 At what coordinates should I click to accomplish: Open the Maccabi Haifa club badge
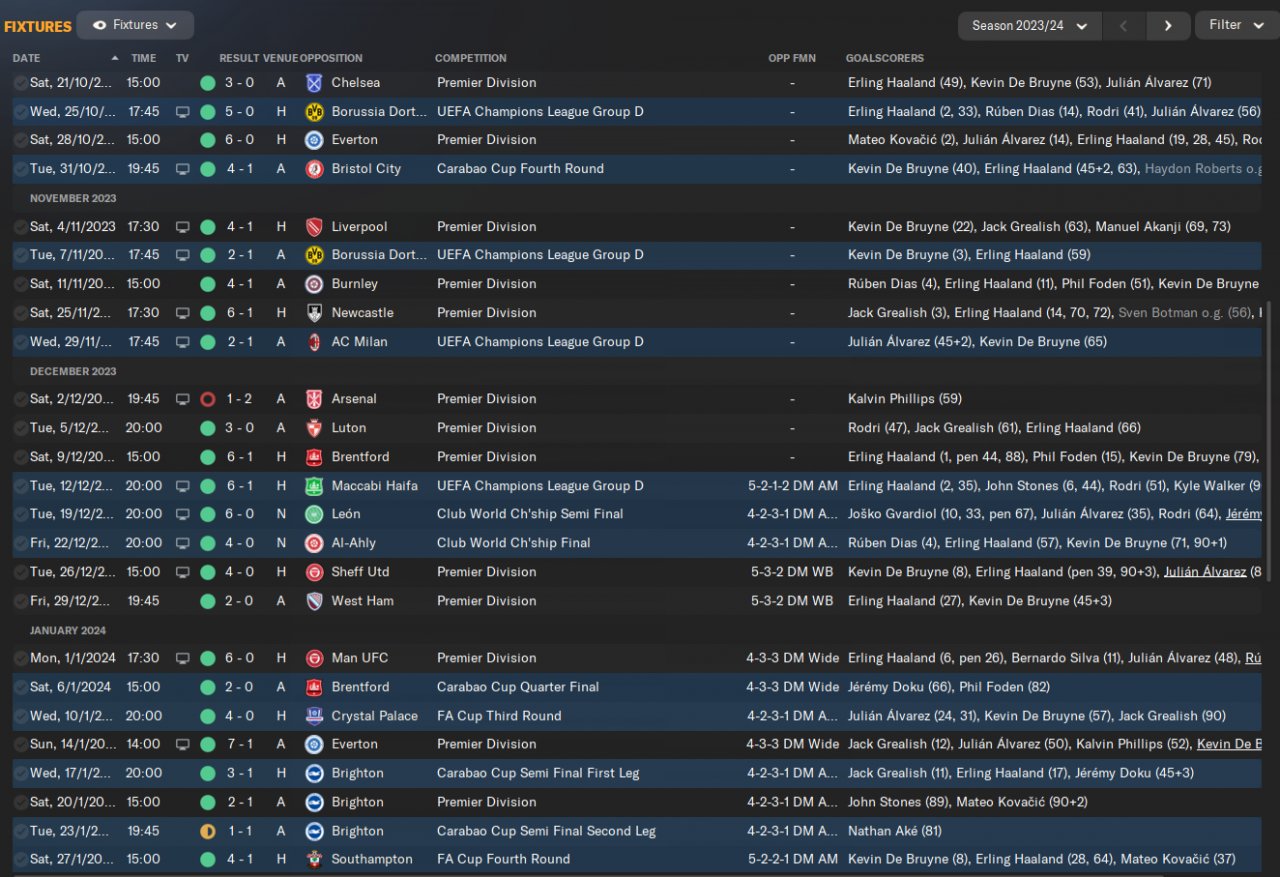(x=314, y=486)
